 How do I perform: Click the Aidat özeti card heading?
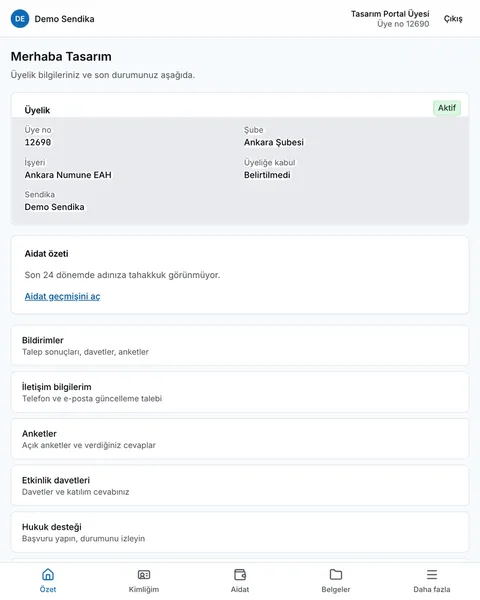(46, 254)
